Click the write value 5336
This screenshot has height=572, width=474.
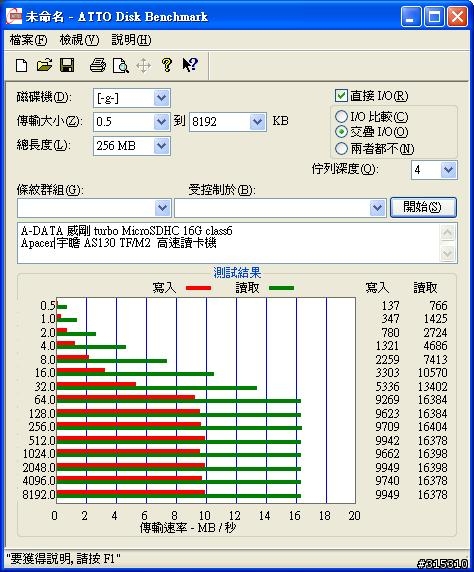pos(387,387)
